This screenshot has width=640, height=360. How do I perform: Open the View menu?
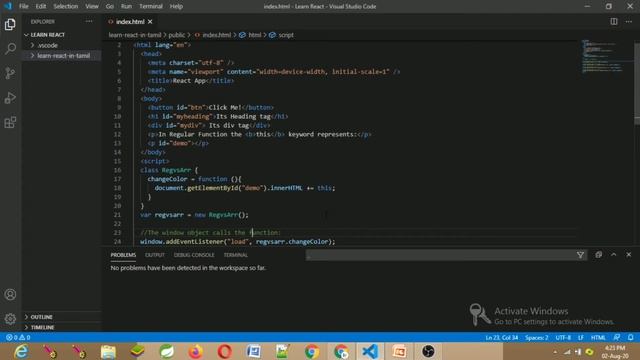click(x=92, y=6)
